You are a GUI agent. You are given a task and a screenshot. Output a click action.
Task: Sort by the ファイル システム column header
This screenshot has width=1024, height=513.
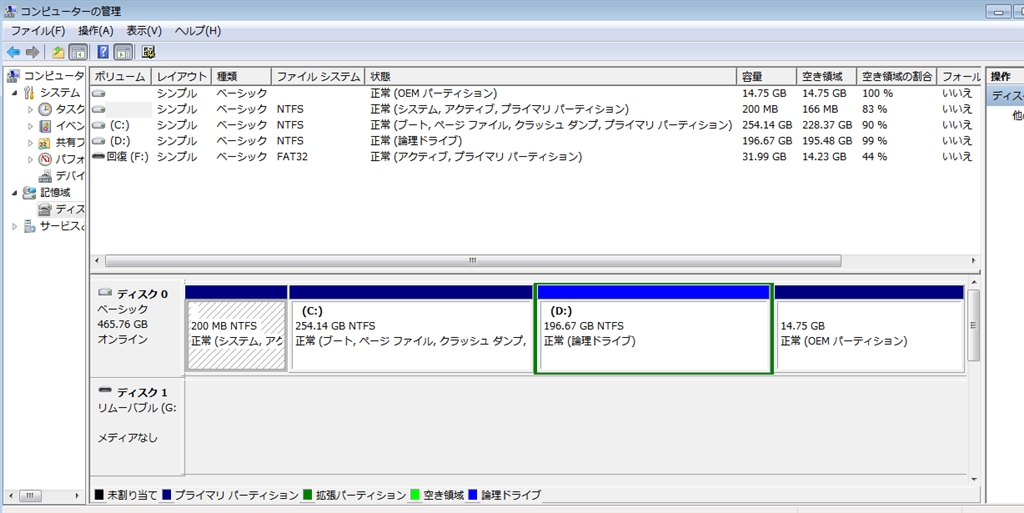[318, 76]
